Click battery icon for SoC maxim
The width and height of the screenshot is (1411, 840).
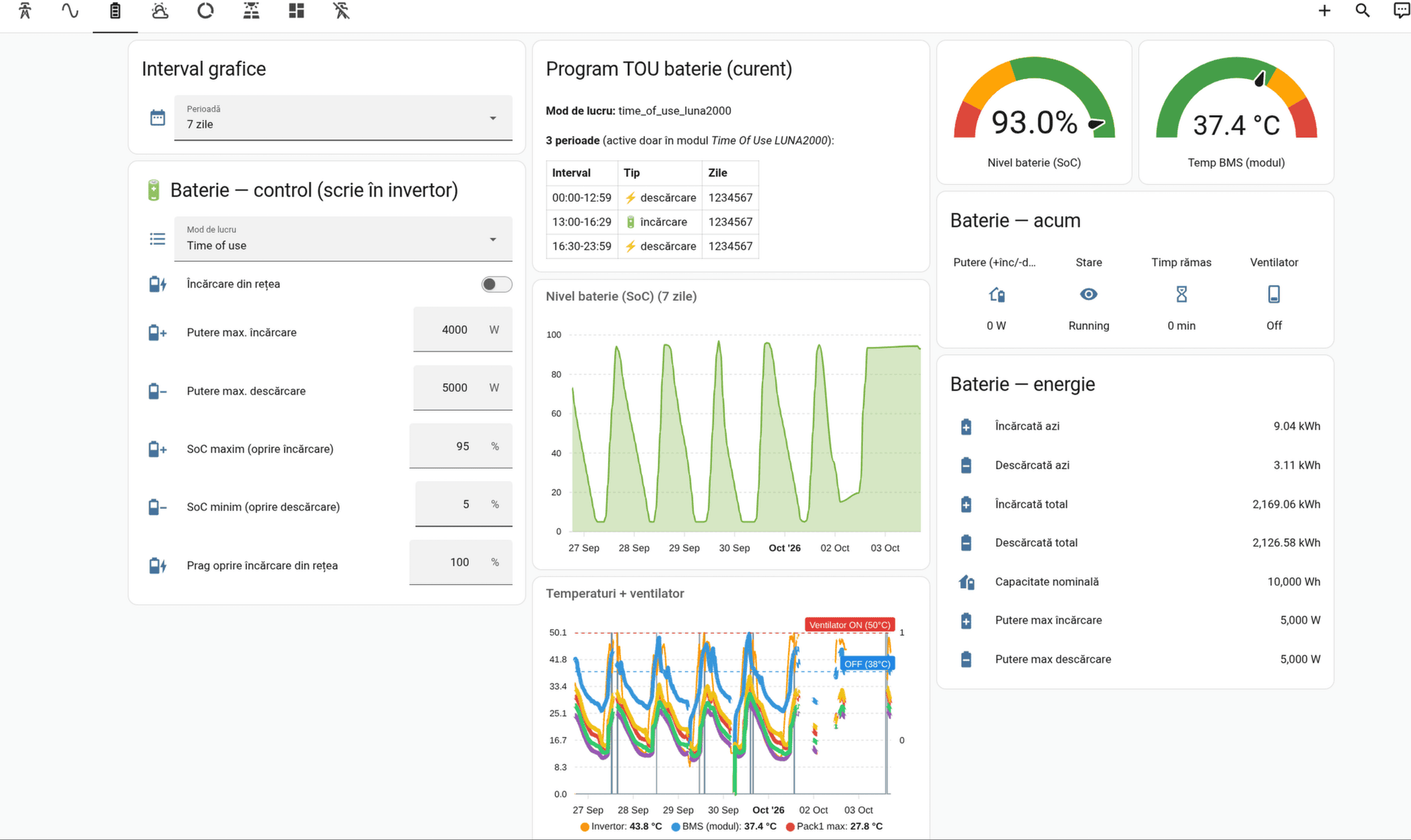(157, 449)
